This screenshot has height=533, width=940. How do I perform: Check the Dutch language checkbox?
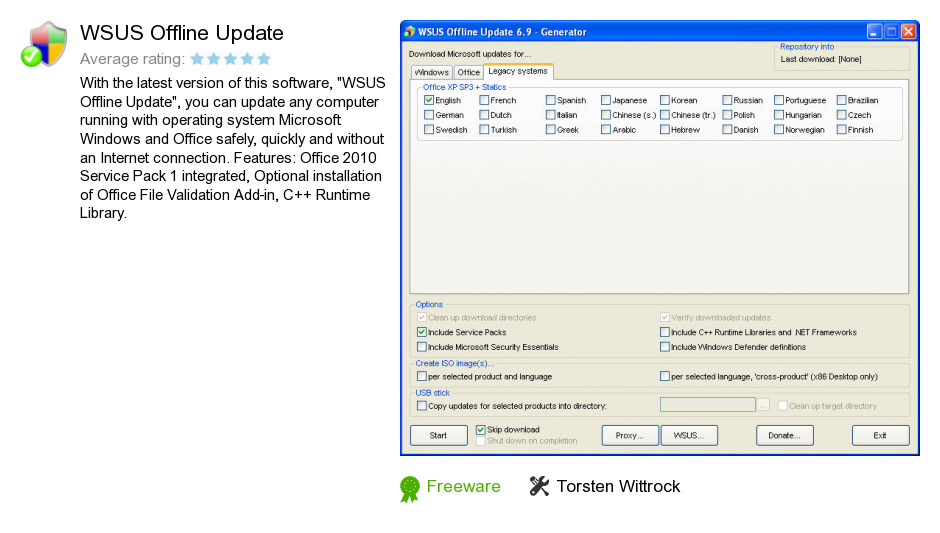(484, 115)
